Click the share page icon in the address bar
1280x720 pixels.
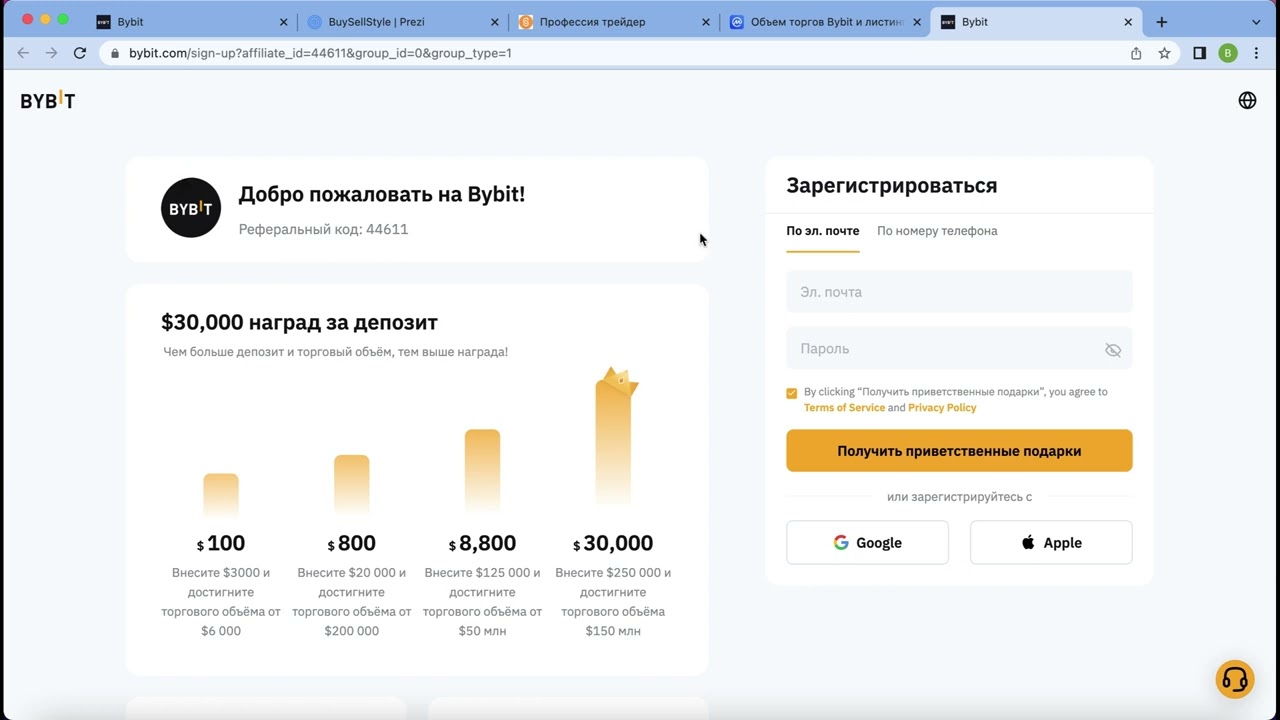click(x=1136, y=53)
